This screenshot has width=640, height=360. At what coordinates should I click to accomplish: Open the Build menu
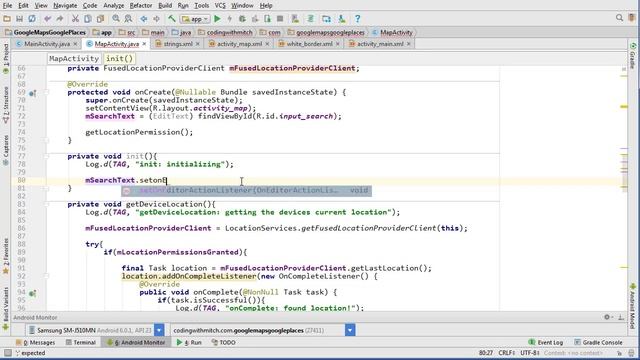pyautogui.click(x=165, y=6)
